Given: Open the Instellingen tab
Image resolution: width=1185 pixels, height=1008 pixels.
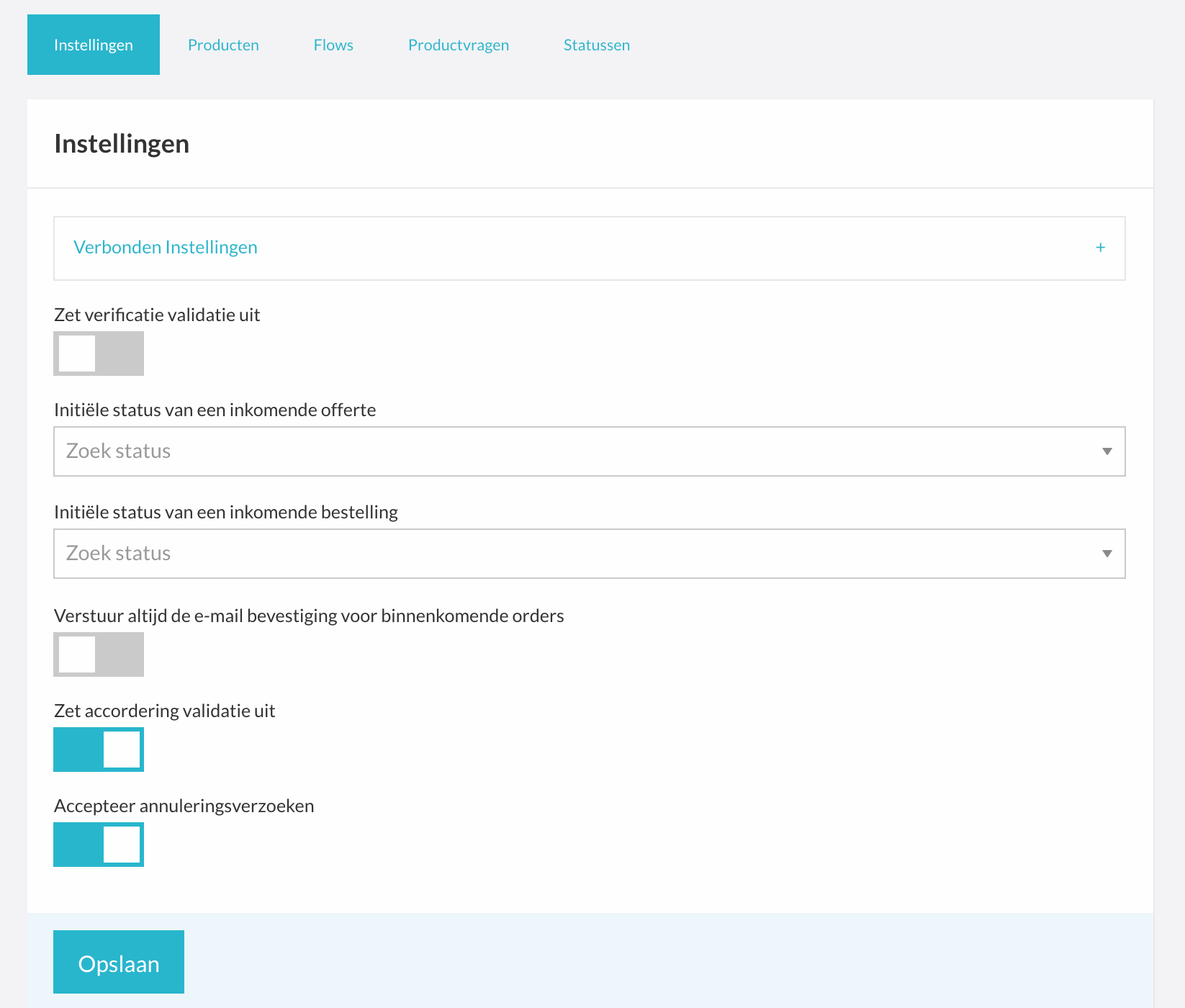Looking at the screenshot, I should tap(94, 45).
